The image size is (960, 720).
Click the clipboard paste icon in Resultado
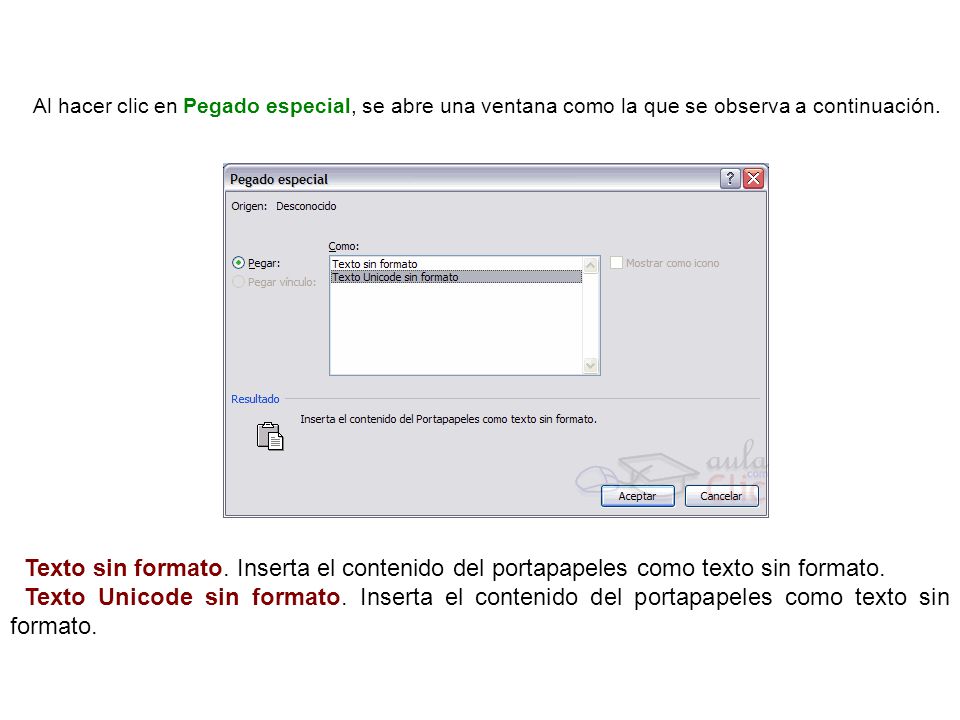[270, 436]
